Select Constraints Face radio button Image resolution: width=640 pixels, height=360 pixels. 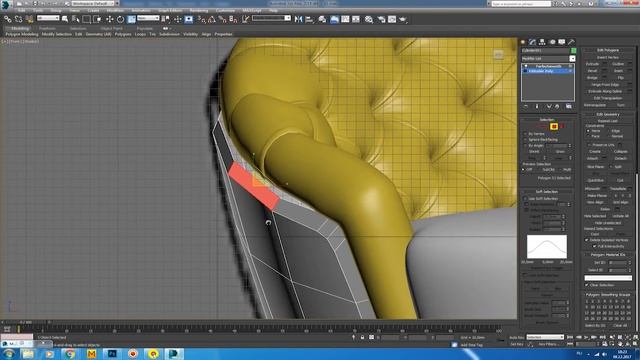click(x=588, y=136)
